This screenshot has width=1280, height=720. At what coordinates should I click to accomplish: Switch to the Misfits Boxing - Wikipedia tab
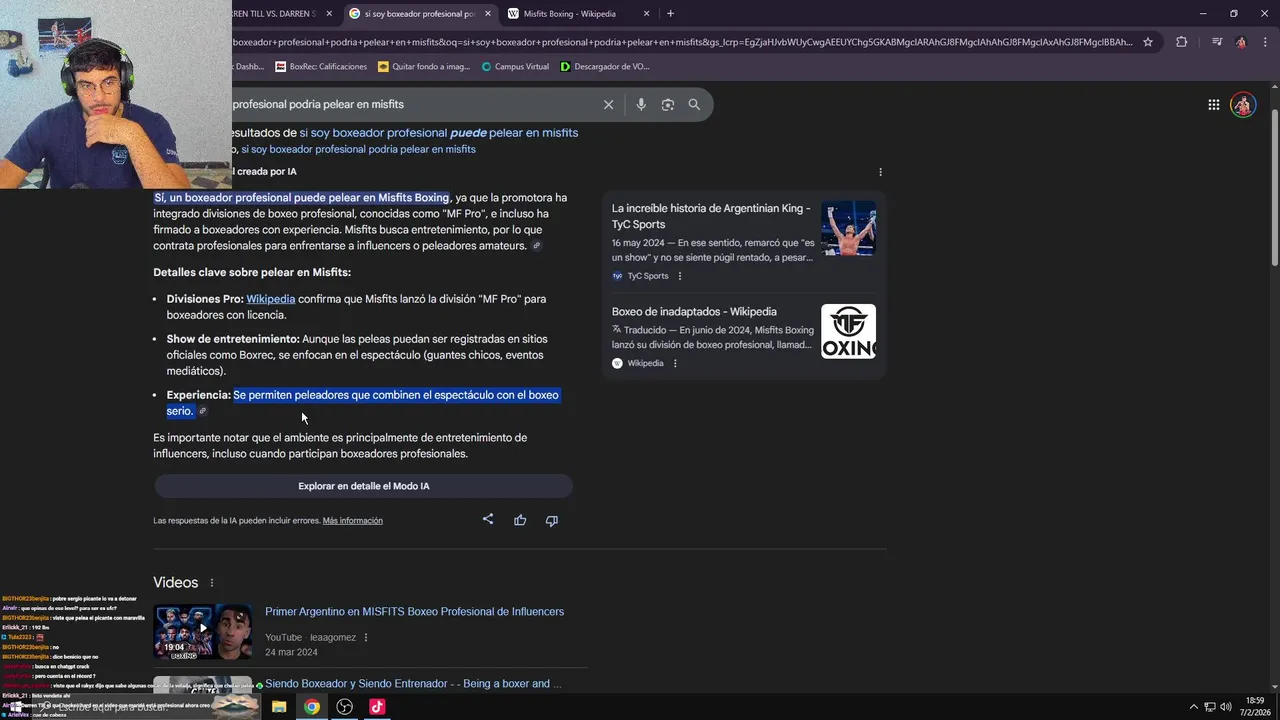click(570, 14)
